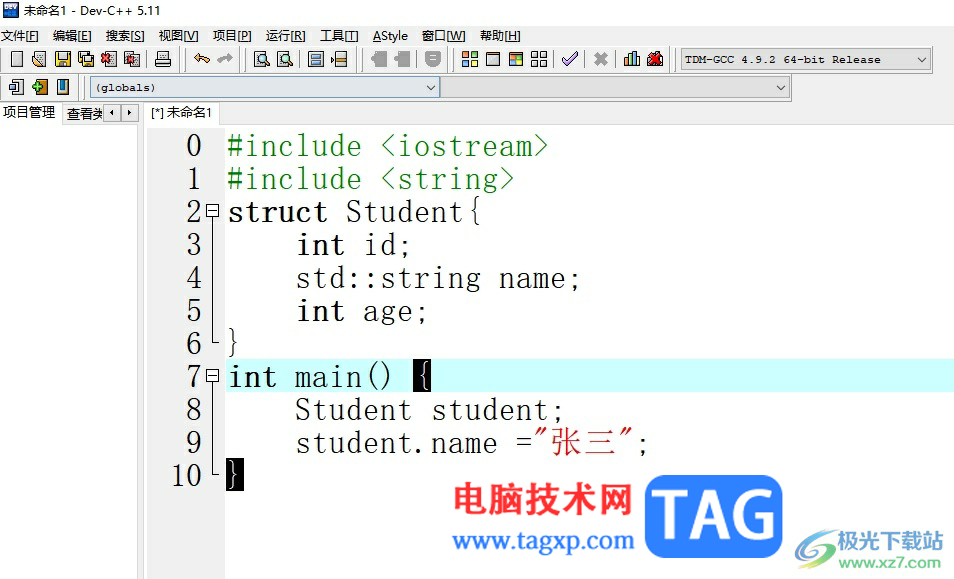Open the 帮助[H] menu

[x=500, y=36]
